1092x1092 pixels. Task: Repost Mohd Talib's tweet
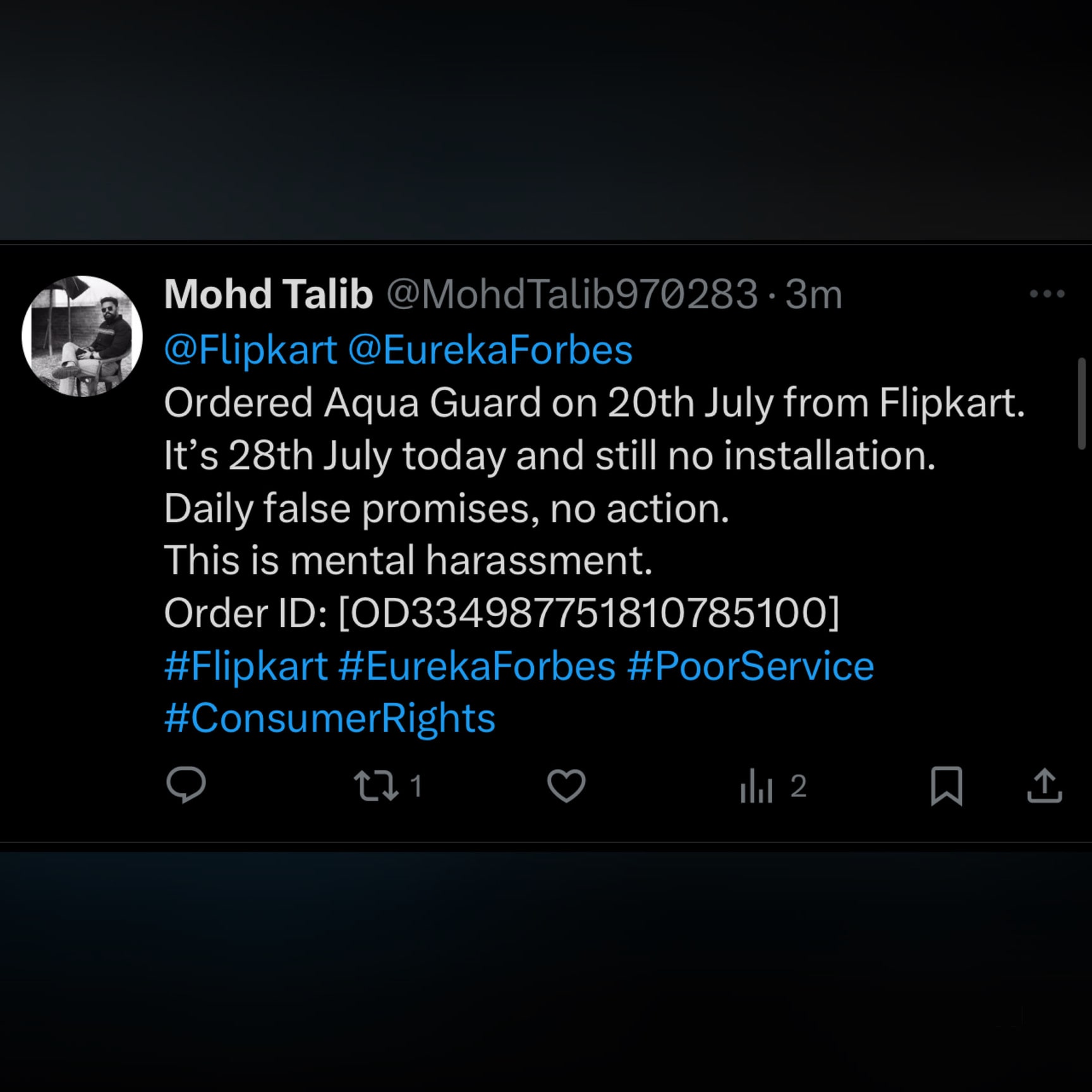(379, 786)
